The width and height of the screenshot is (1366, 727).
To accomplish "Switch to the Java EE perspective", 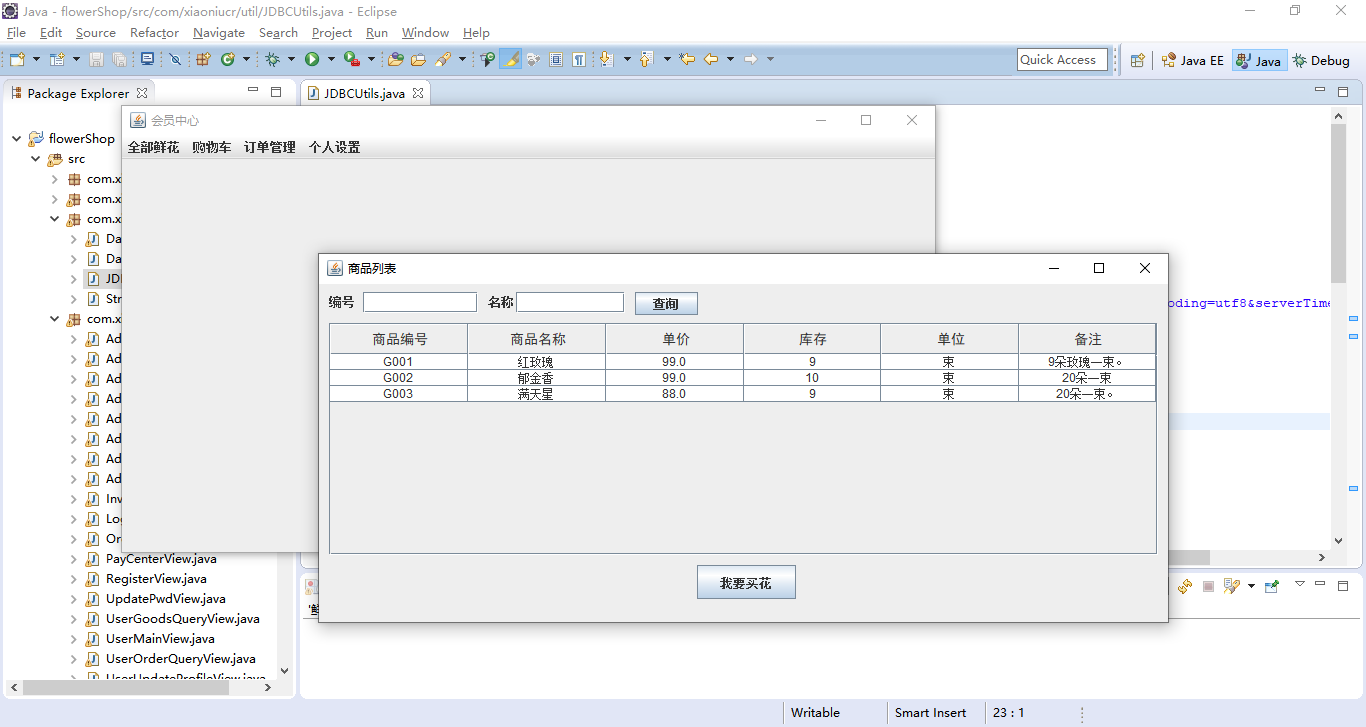I will (1192, 60).
